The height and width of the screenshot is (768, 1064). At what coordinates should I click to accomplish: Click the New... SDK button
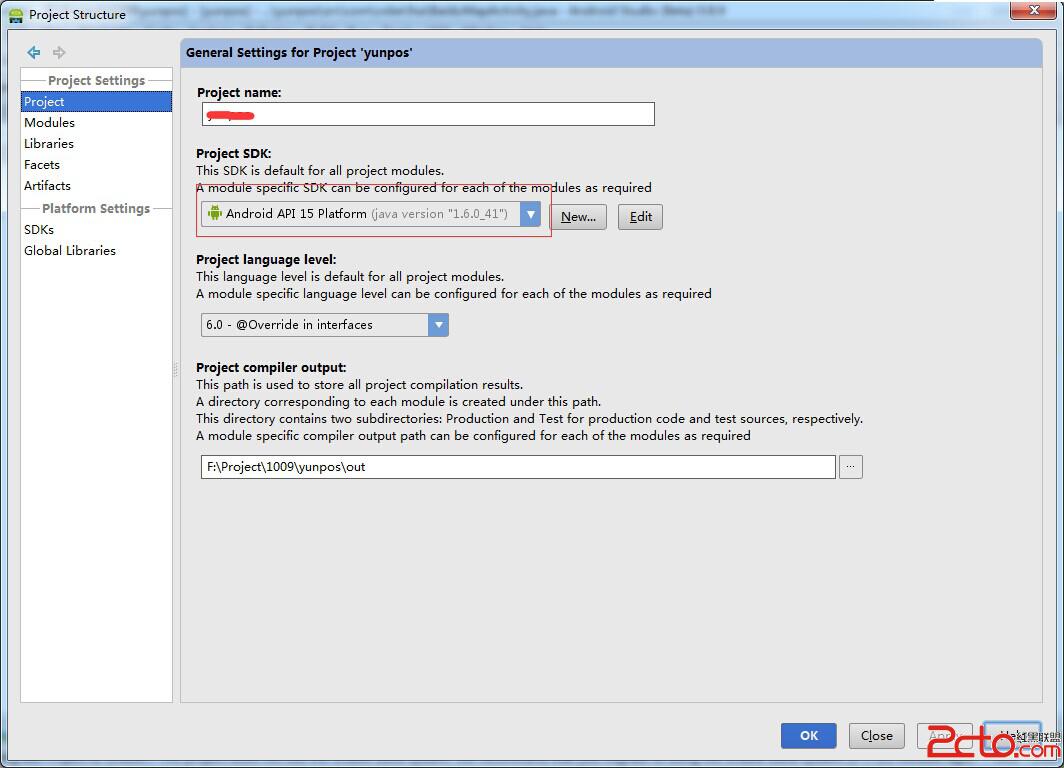click(x=578, y=217)
